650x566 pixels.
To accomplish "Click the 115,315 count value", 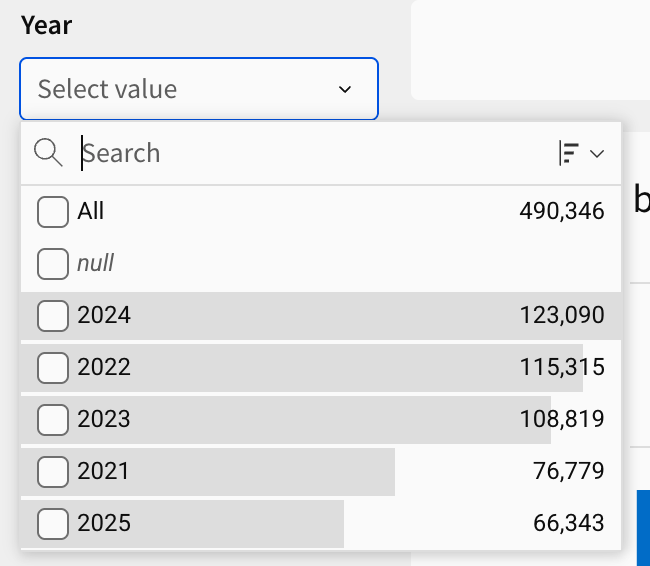I will (x=562, y=367).
